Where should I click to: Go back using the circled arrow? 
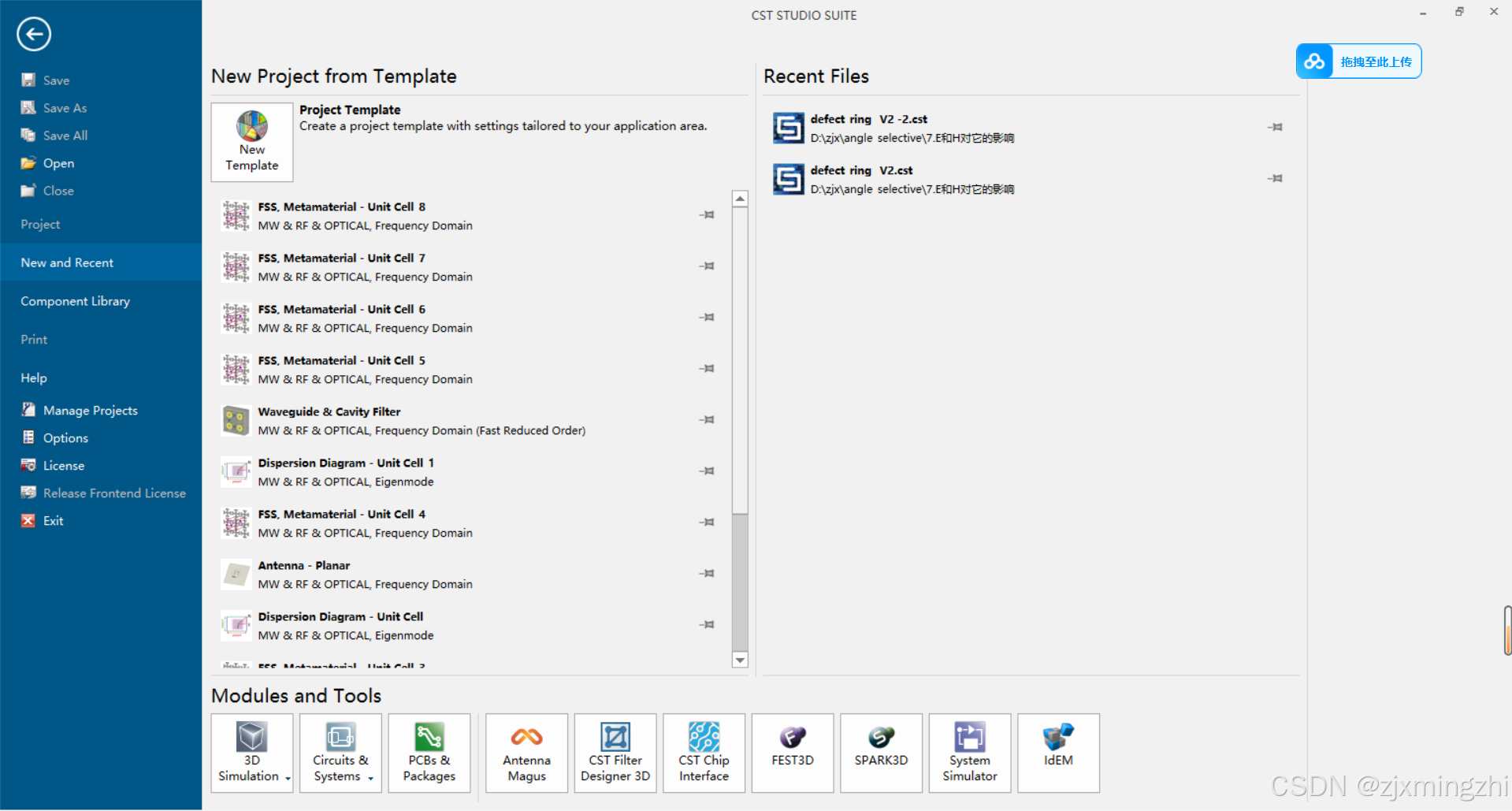[34, 34]
